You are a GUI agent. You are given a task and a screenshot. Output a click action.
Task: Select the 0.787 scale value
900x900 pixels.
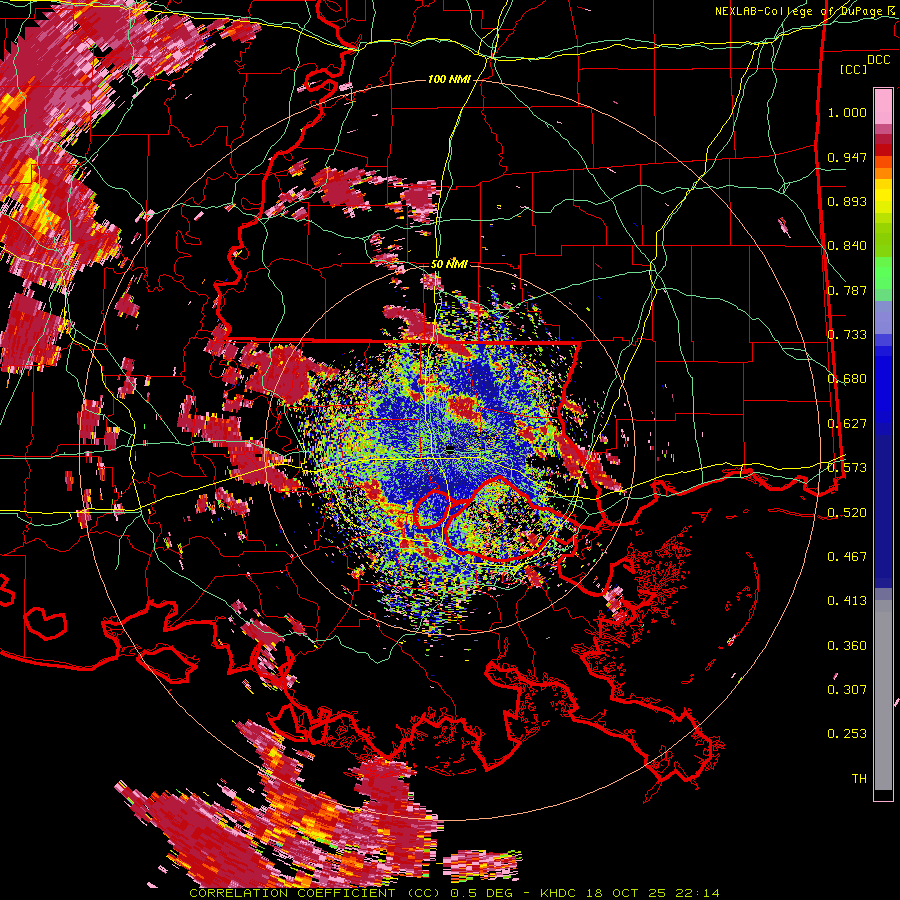click(x=847, y=290)
